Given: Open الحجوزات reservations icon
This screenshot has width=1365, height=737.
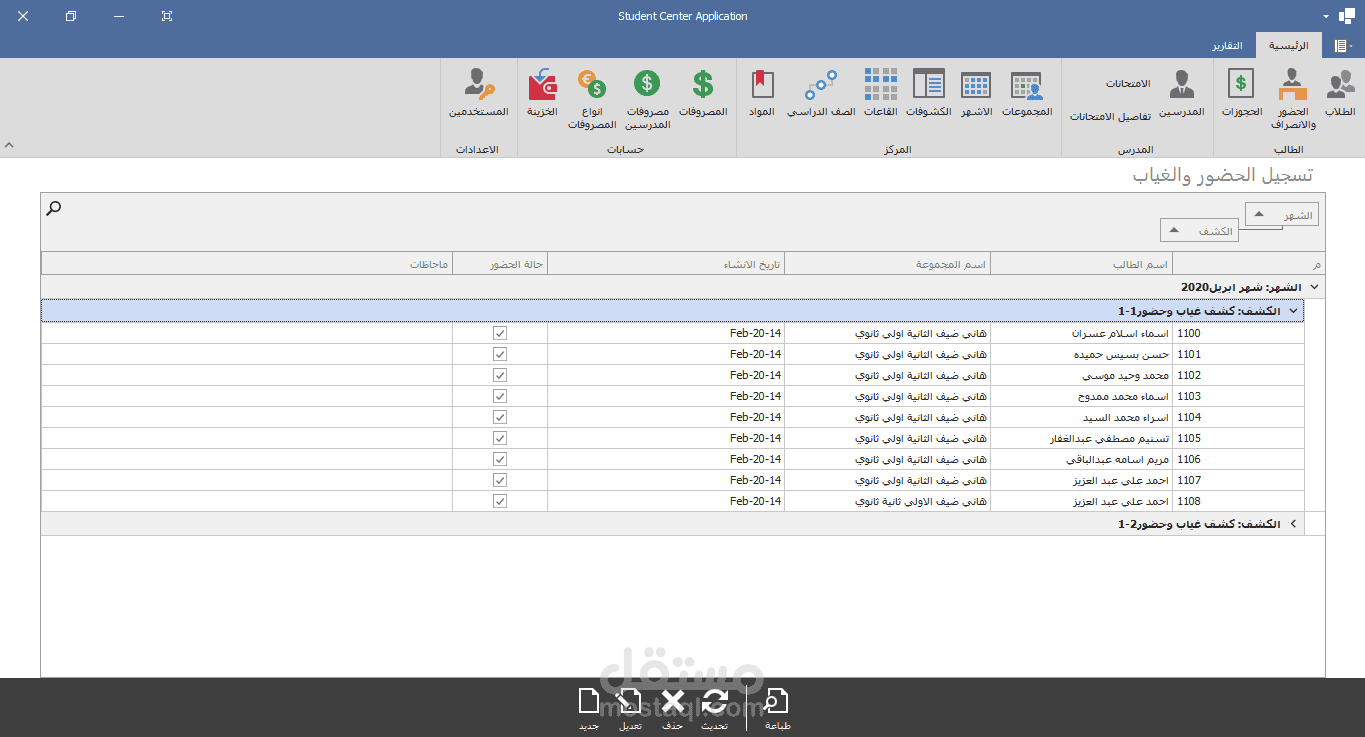Looking at the screenshot, I should 1241,94.
